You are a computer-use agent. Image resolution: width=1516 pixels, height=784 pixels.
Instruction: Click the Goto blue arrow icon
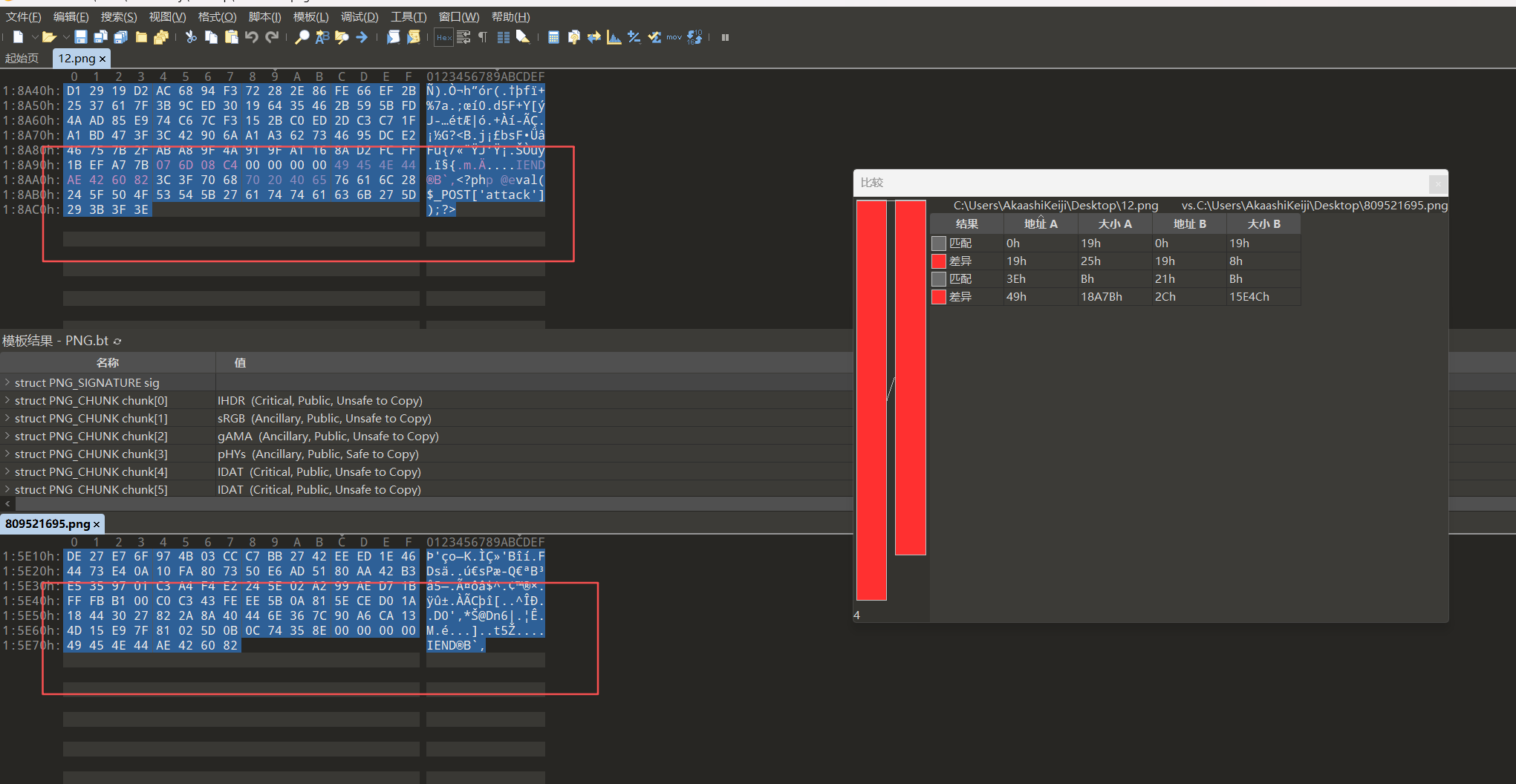362,37
